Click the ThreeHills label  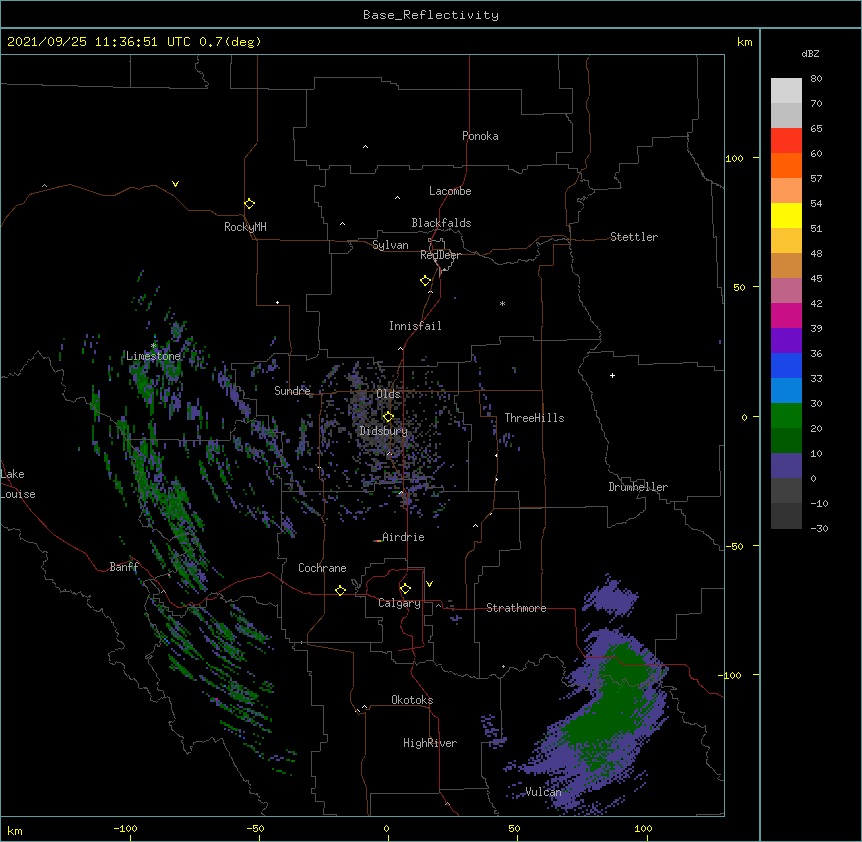click(x=534, y=418)
